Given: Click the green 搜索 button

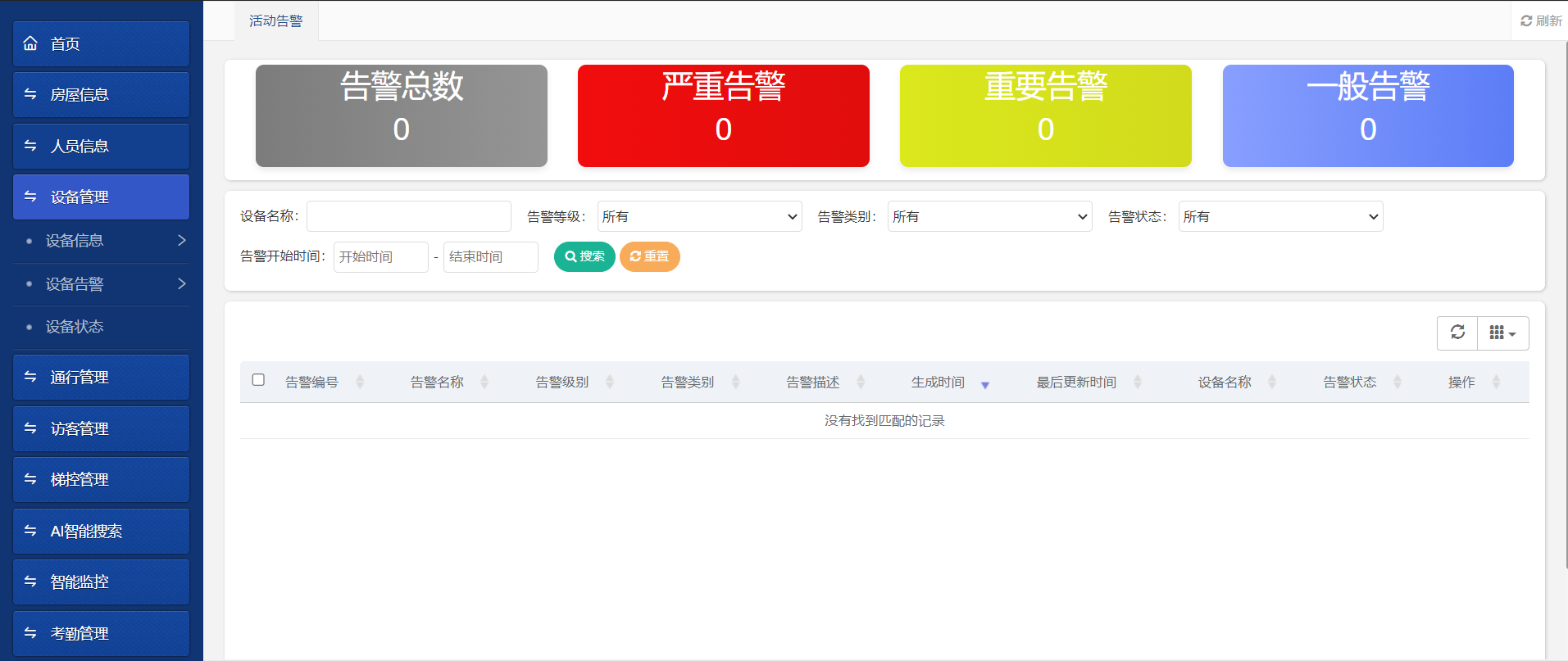Looking at the screenshot, I should point(584,256).
